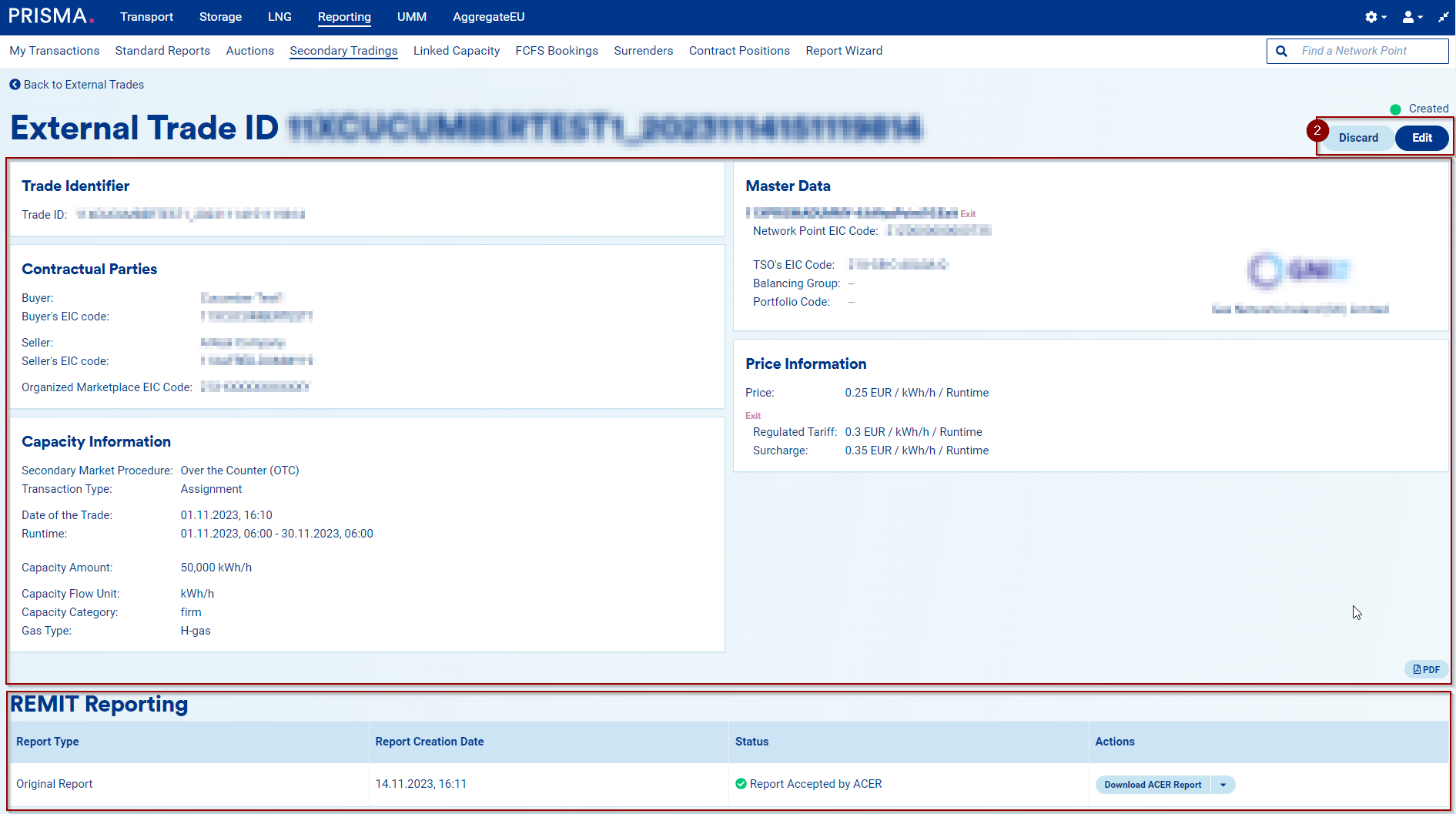Open the Report Wizard tab
The width and height of the screenshot is (1456, 814).
(844, 51)
